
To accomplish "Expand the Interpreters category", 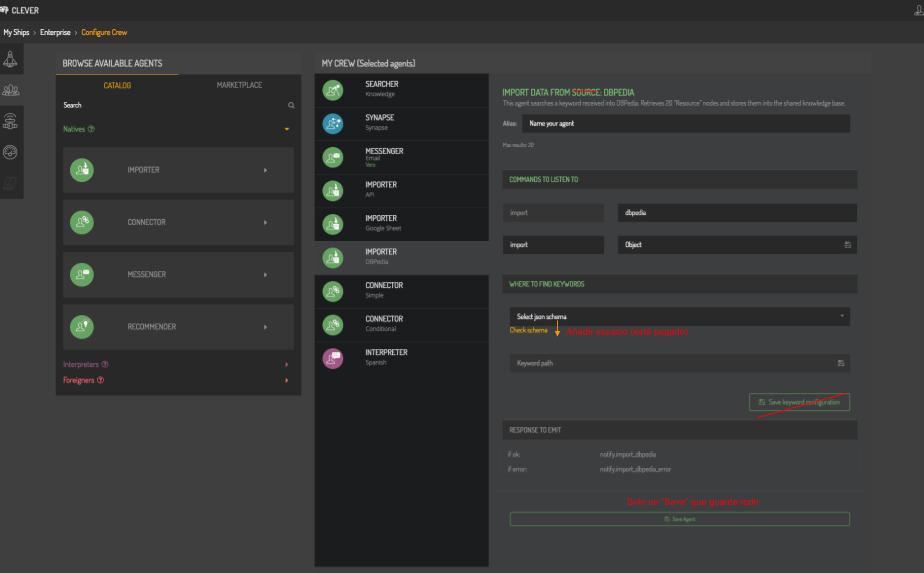I will tap(286, 364).
